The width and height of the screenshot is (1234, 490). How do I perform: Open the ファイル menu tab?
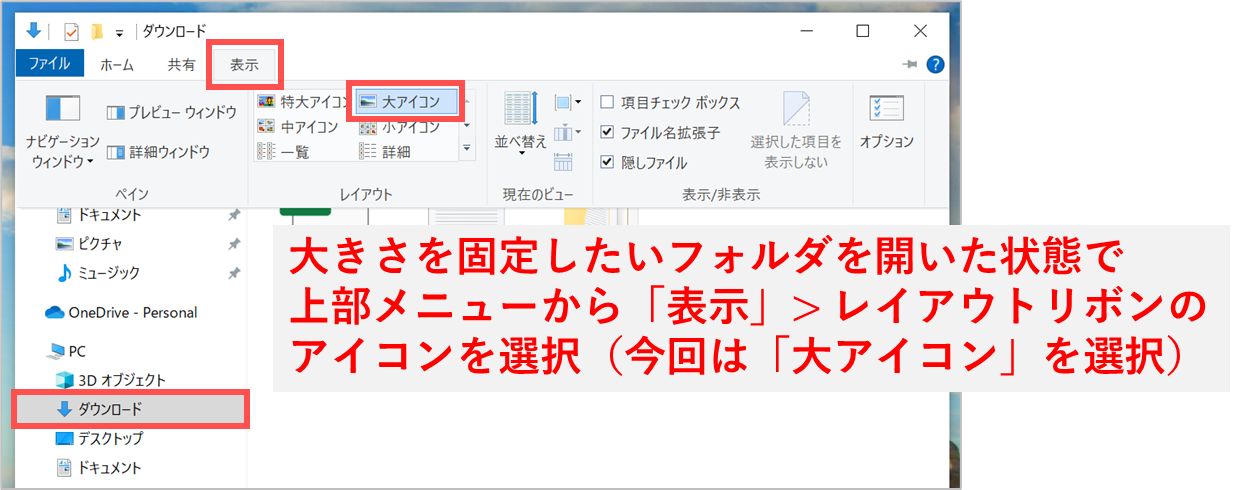click(49, 64)
